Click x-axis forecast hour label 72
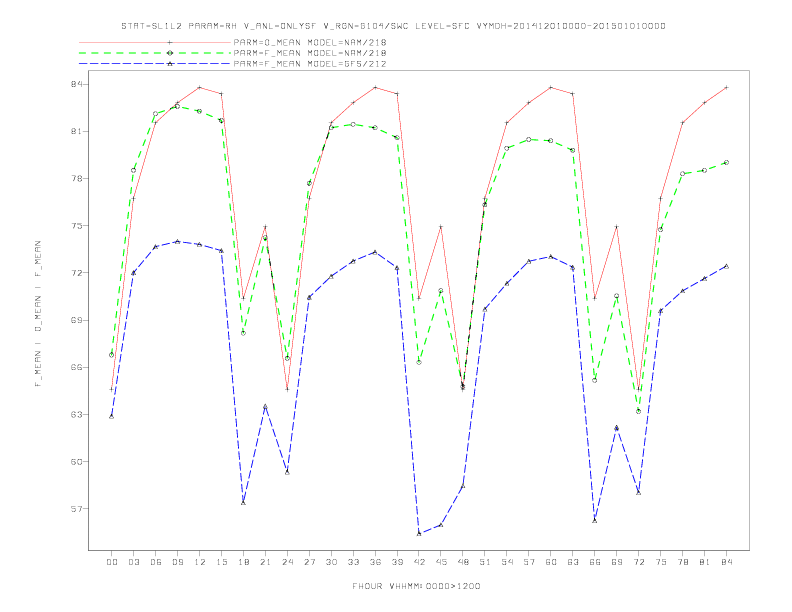The image size is (792, 612). point(639,562)
